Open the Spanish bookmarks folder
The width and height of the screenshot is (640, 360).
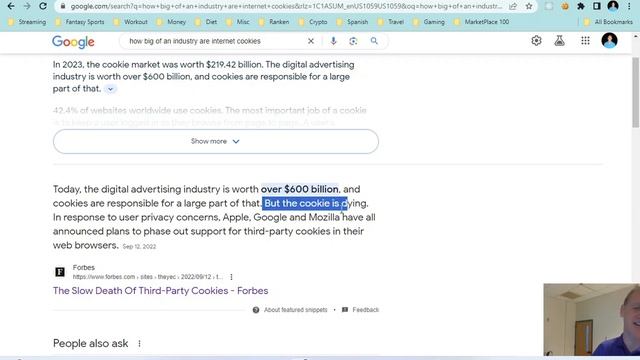pos(352,22)
